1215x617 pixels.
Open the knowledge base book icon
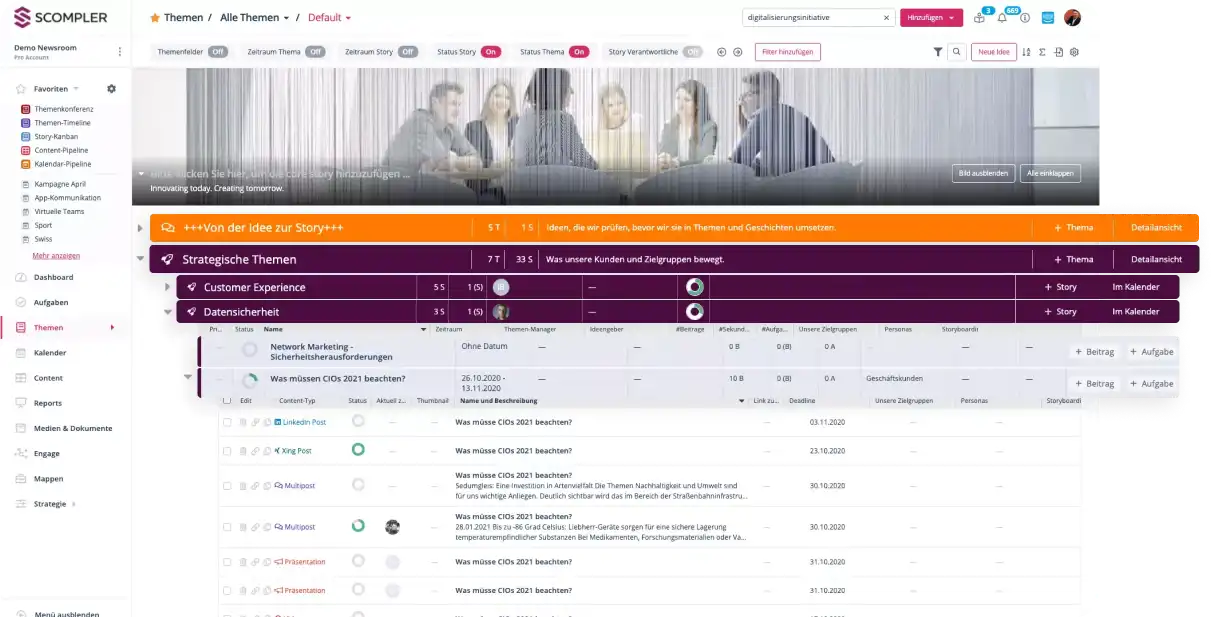(x=979, y=18)
